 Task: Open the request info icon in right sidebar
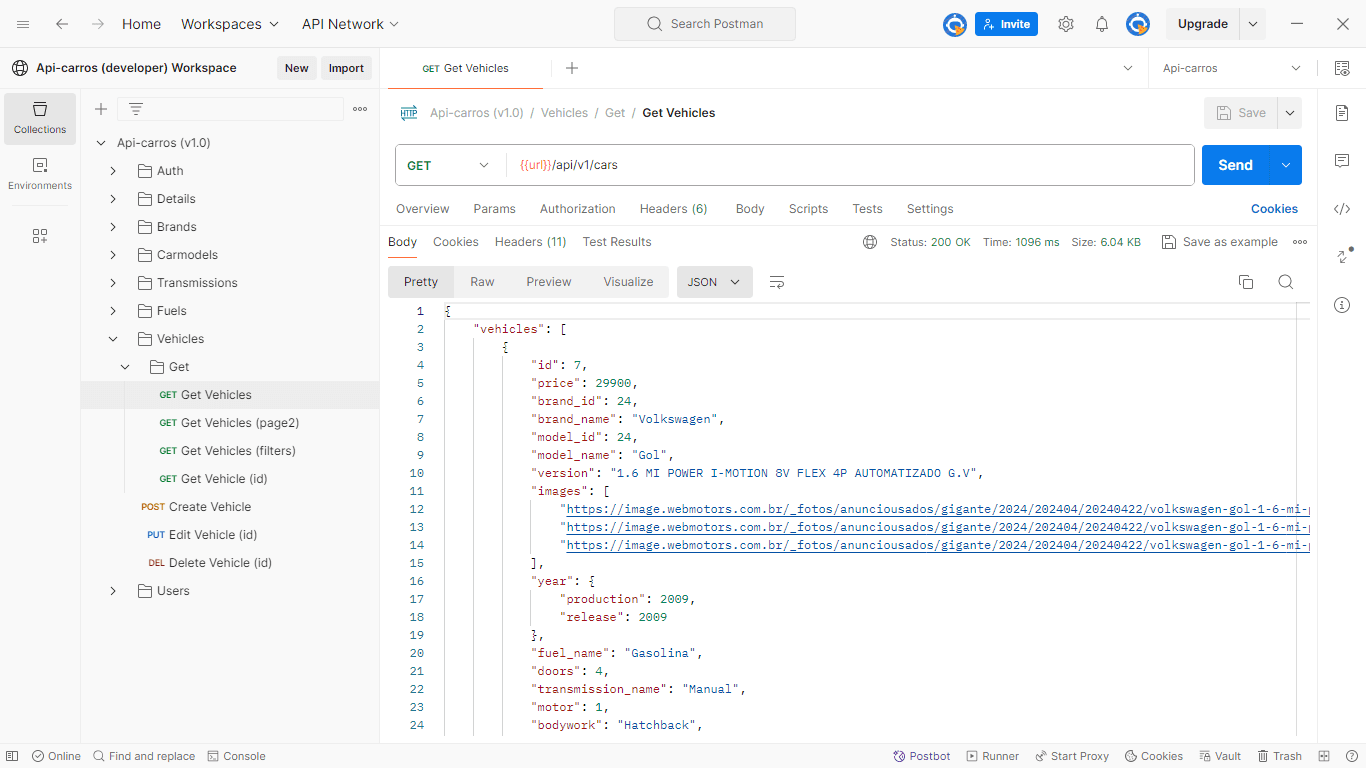click(1342, 305)
